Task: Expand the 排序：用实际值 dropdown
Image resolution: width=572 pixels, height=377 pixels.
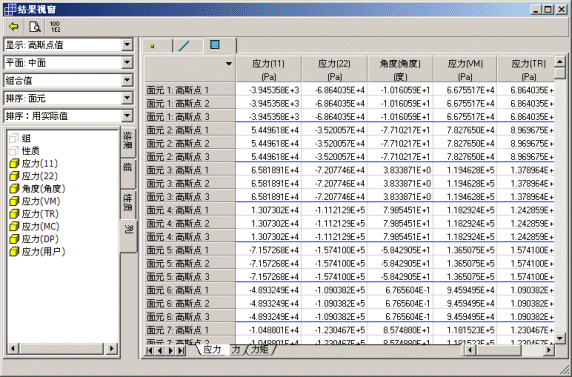Action: (127, 116)
